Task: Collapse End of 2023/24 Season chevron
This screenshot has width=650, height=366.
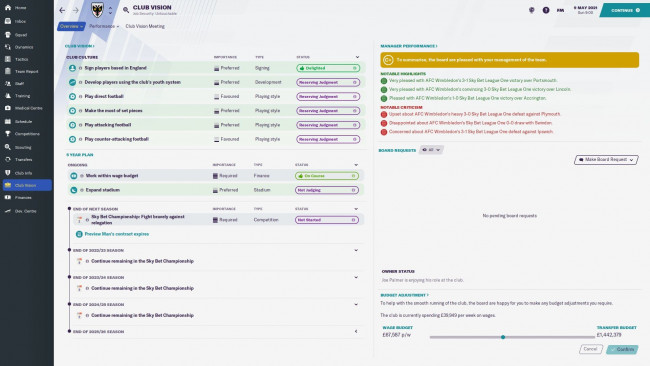Action: [x=356, y=277]
